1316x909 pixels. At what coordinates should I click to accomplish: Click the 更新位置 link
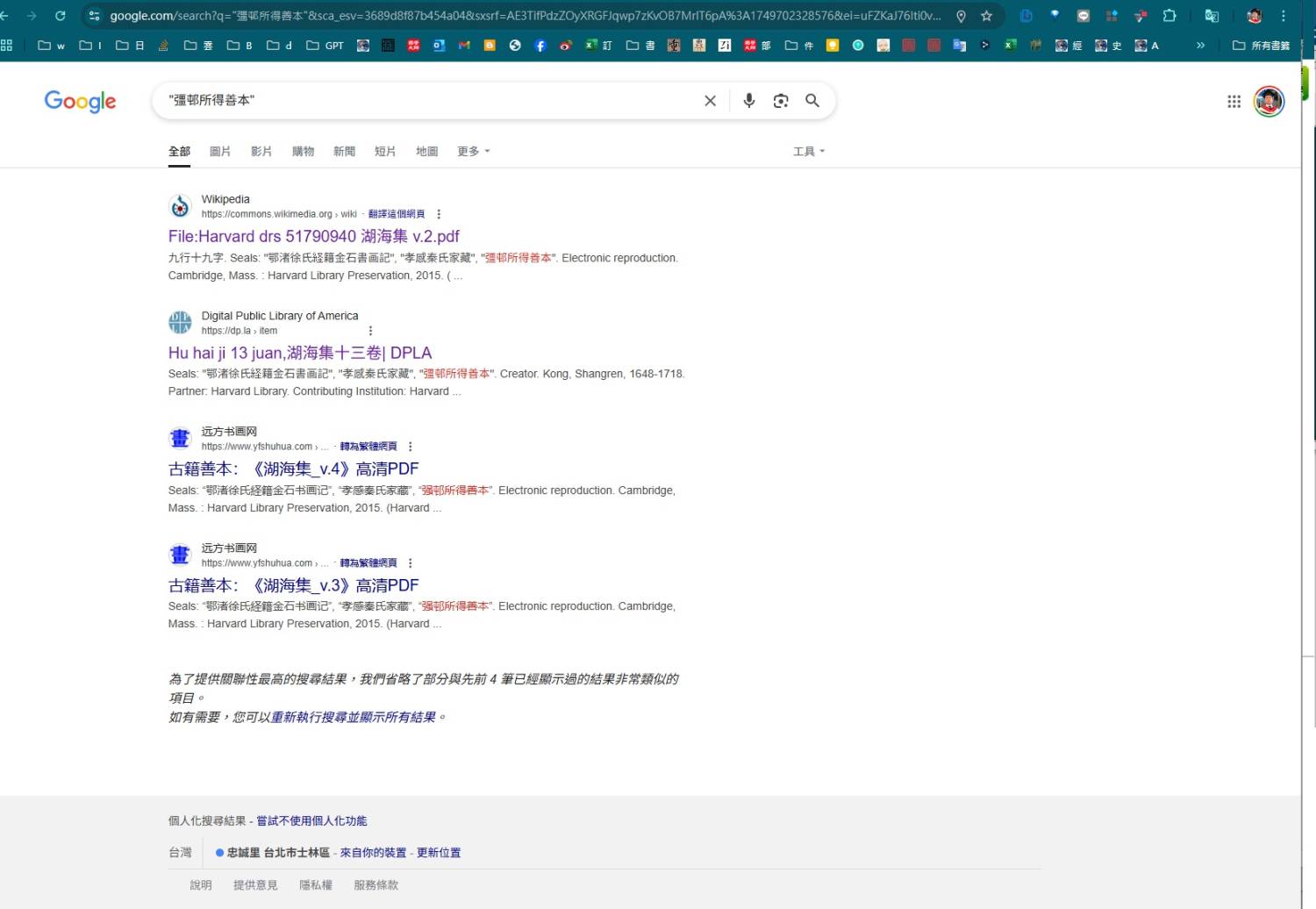[439, 853]
